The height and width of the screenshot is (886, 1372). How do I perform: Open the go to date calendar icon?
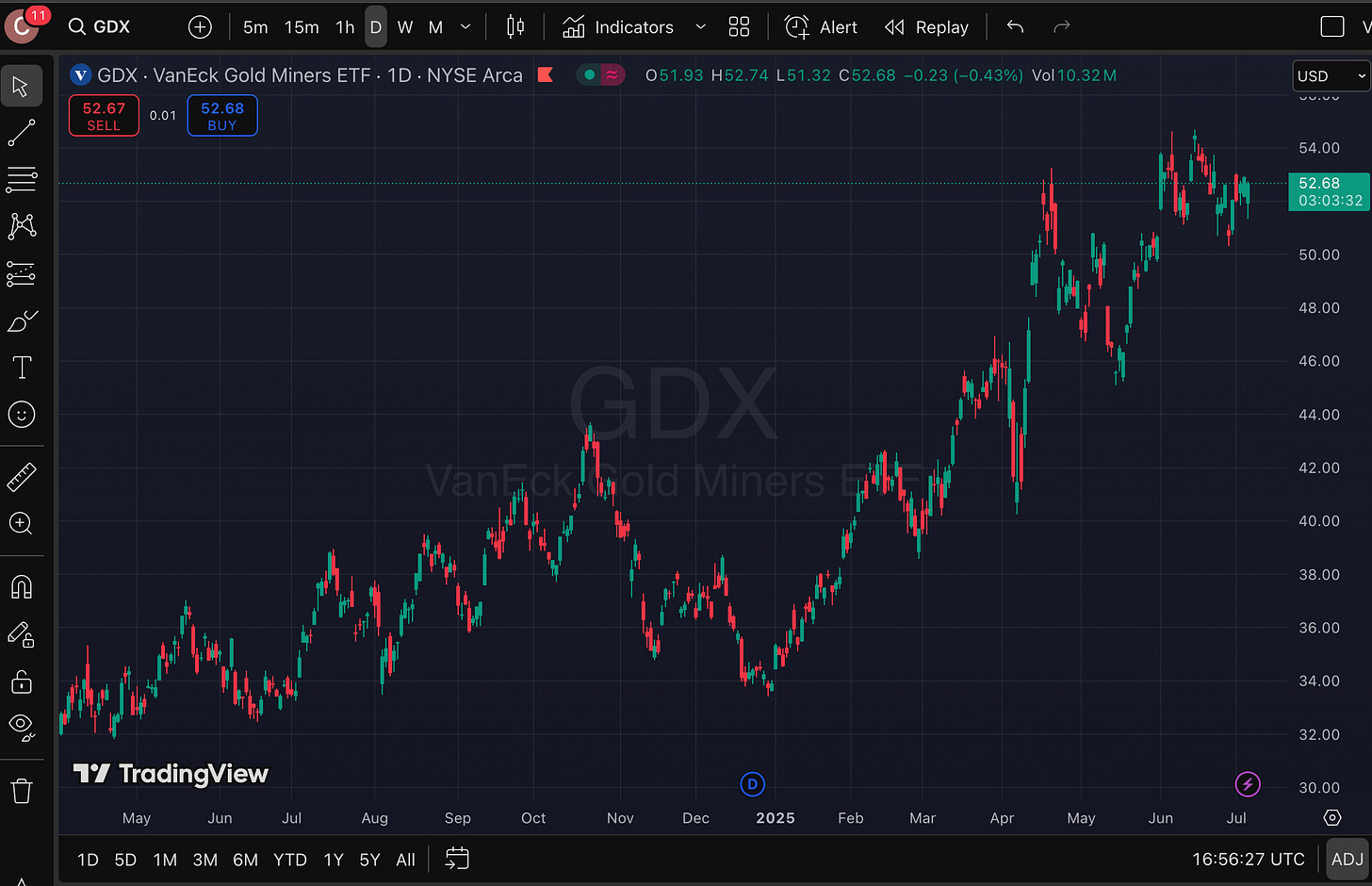click(x=457, y=859)
